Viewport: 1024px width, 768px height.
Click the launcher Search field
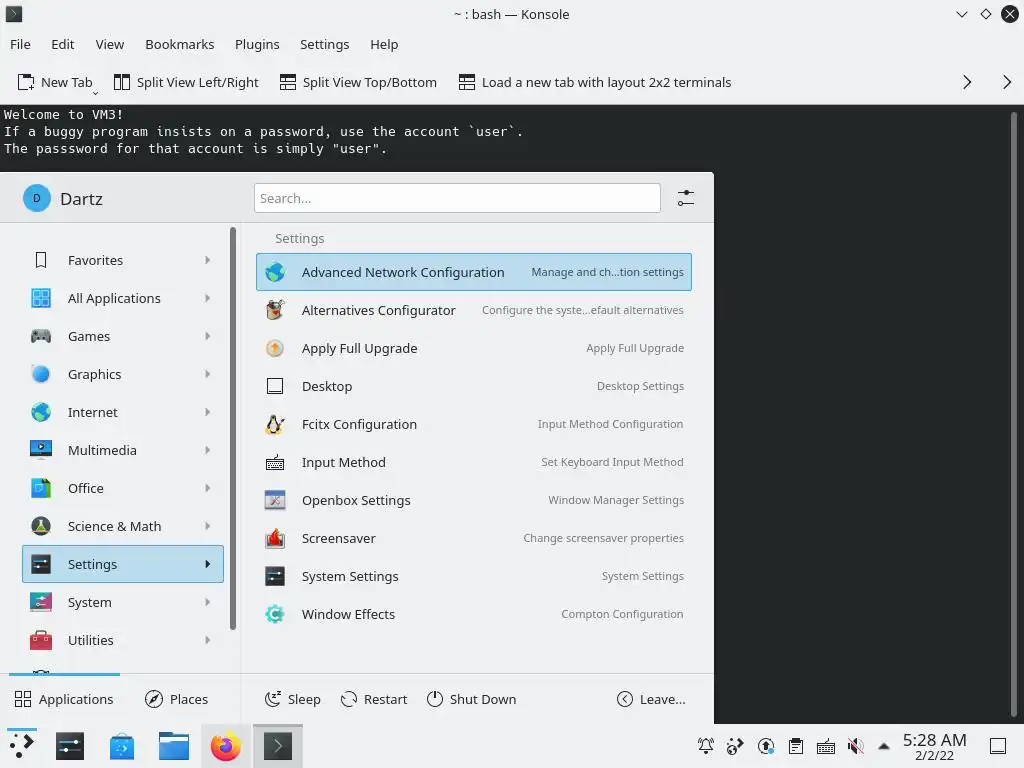point(457,198)
